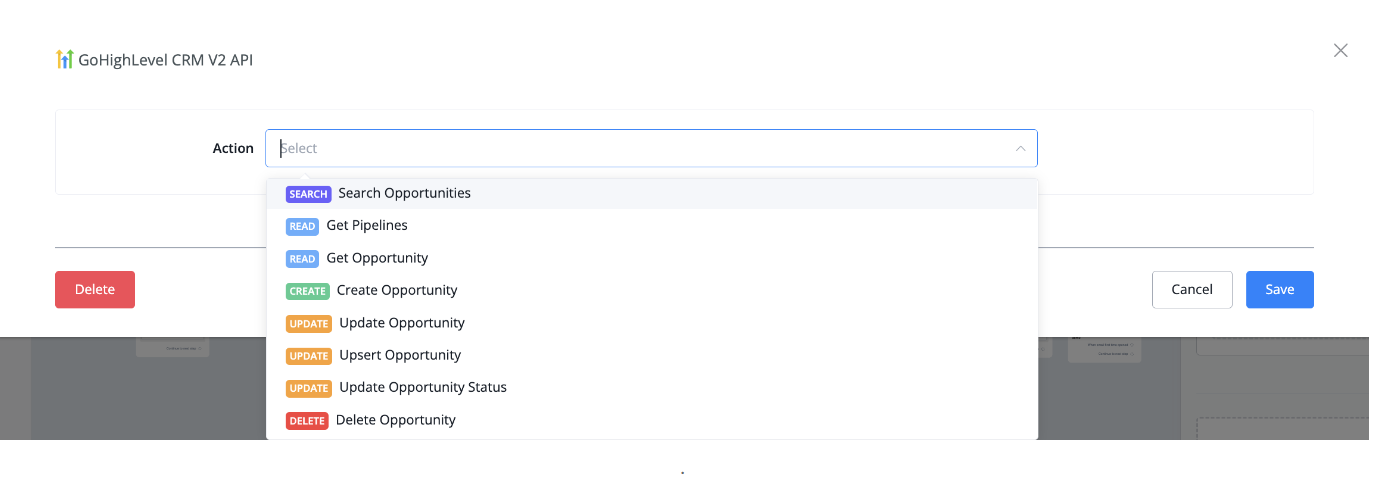Viewport: 1376px width, 488px height.
Task: Click the GoHighLevel CRM V2 API title
Action: point(166,60)
